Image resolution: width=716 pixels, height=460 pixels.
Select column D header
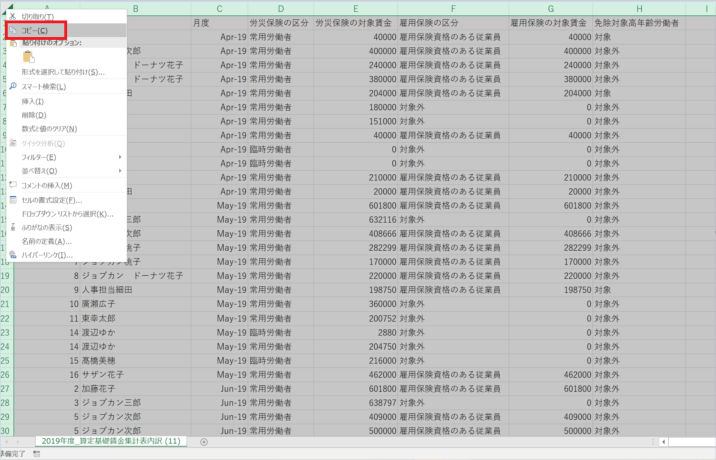click(x=281, y=9)
